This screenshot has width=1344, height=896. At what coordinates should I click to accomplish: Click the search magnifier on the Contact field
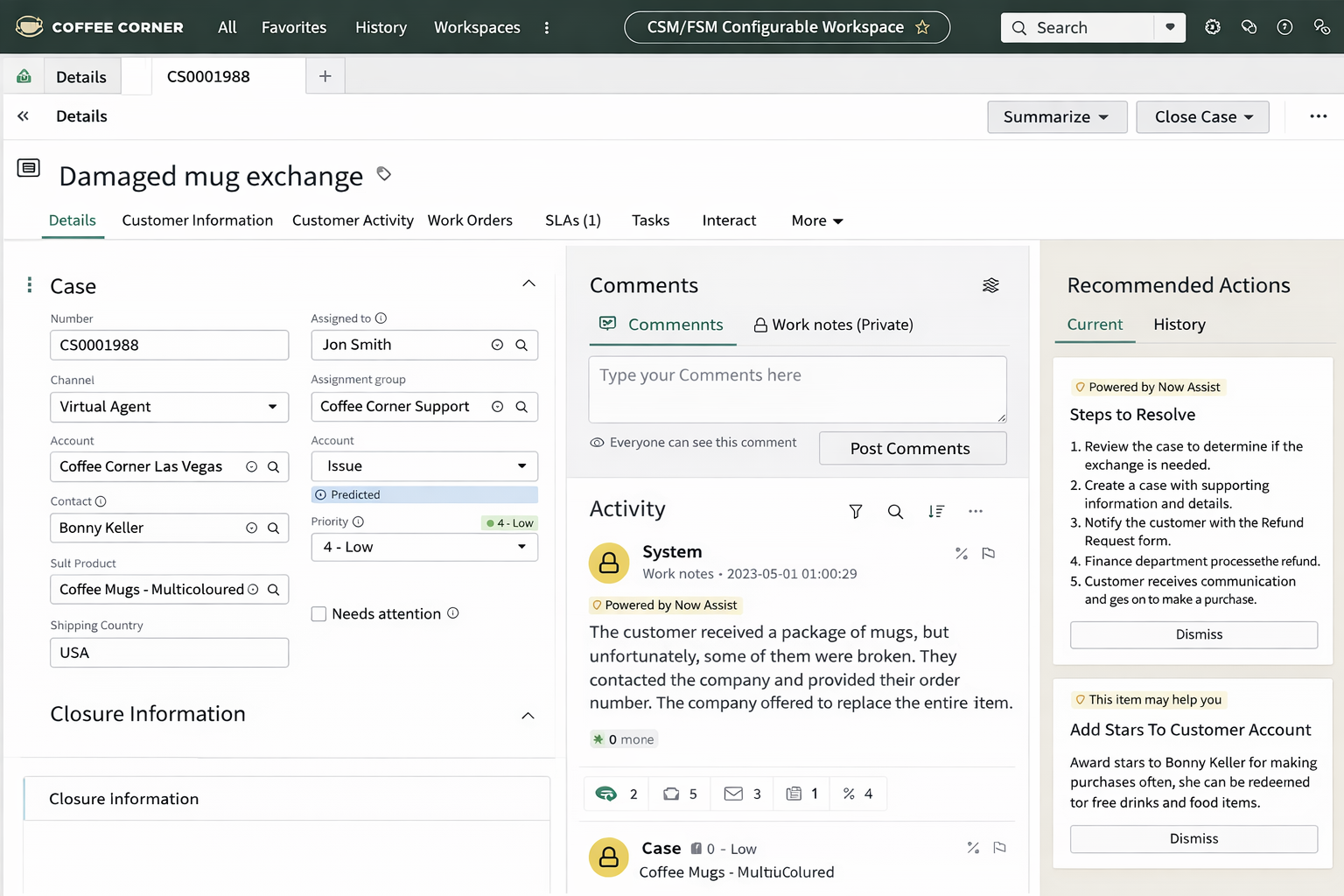[x=275, y=528]
